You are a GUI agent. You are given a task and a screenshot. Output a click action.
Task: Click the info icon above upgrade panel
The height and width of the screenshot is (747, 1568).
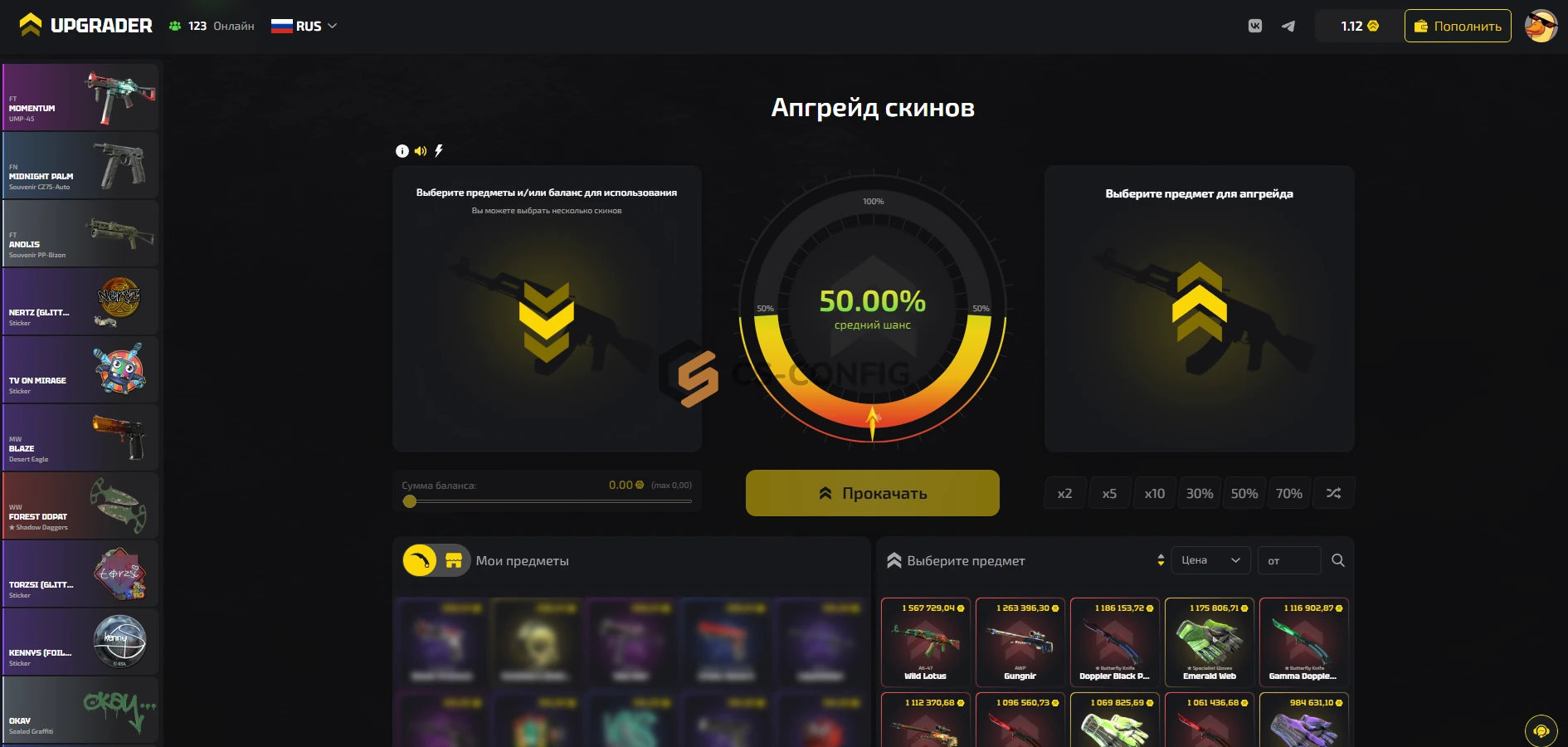click(x=402, y=151)
